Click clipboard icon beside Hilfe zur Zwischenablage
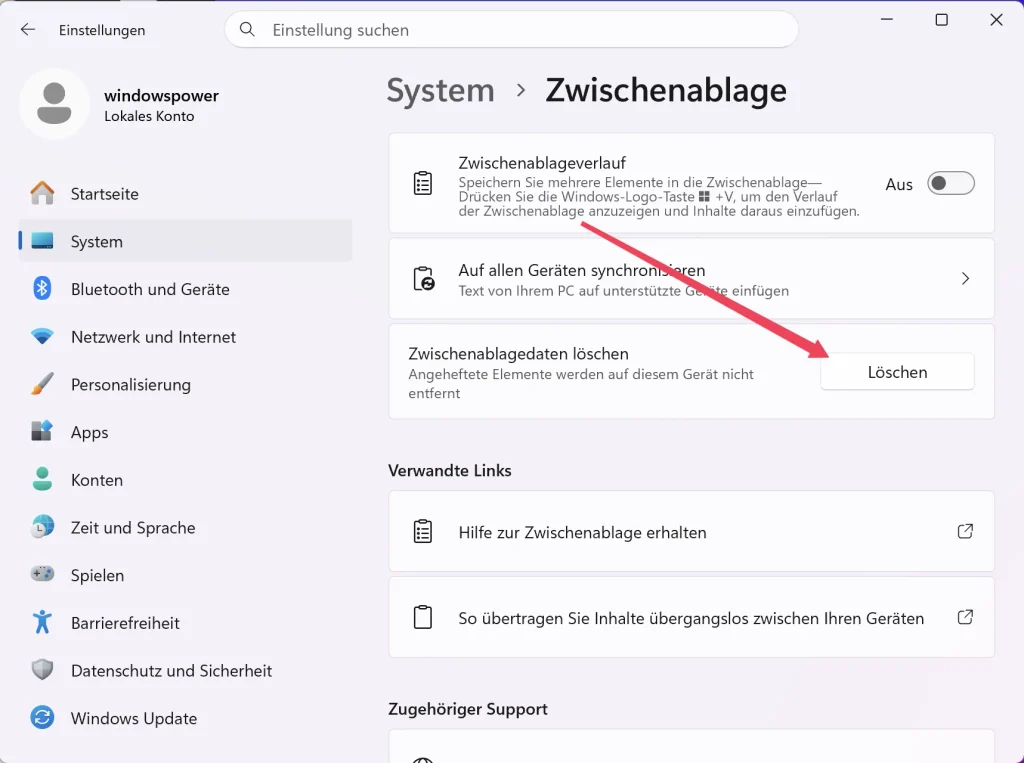1024x763 pixels. coord(423,532)
